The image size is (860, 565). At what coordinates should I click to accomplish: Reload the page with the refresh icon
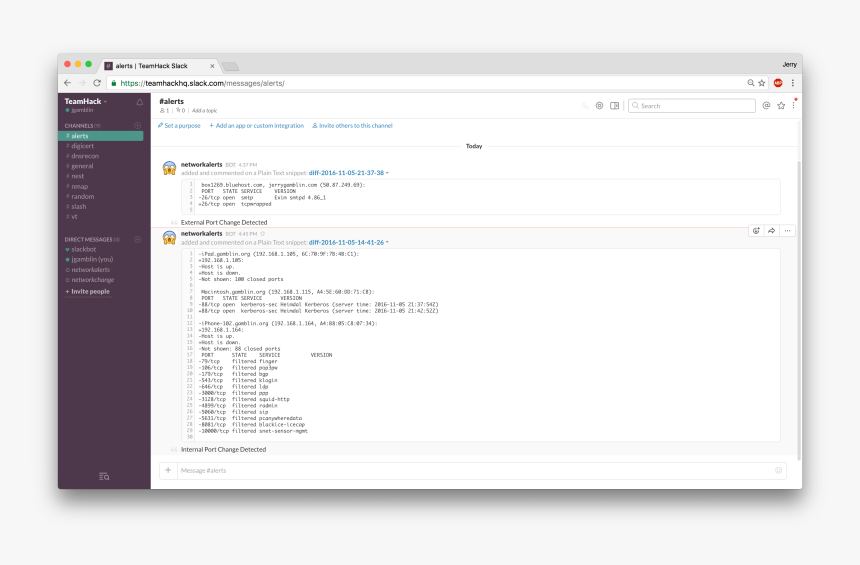coord(97,83)
